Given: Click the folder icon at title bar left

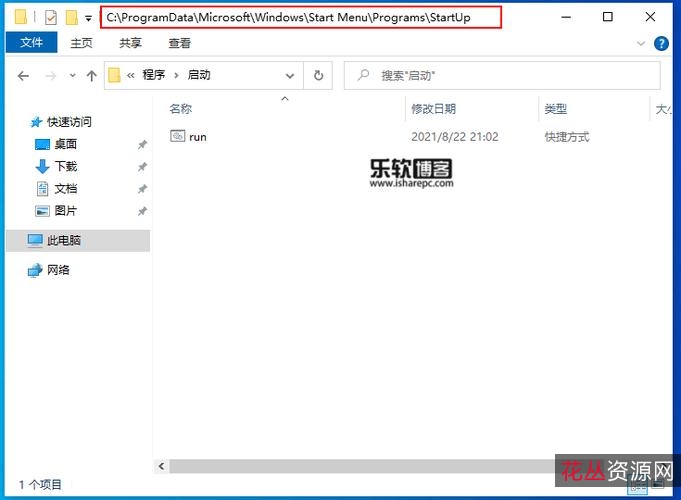Looking at the screenshot, I should point(20,17).
